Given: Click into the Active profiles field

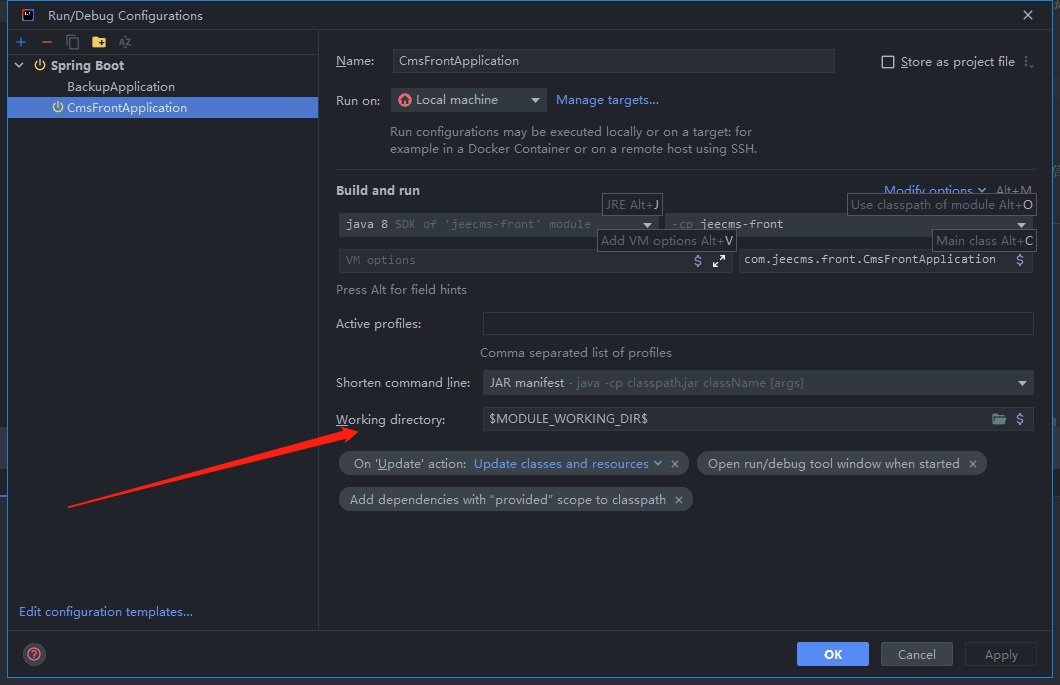Looking at the screenshot, I should pyautogui.click(x=757, y=324).
